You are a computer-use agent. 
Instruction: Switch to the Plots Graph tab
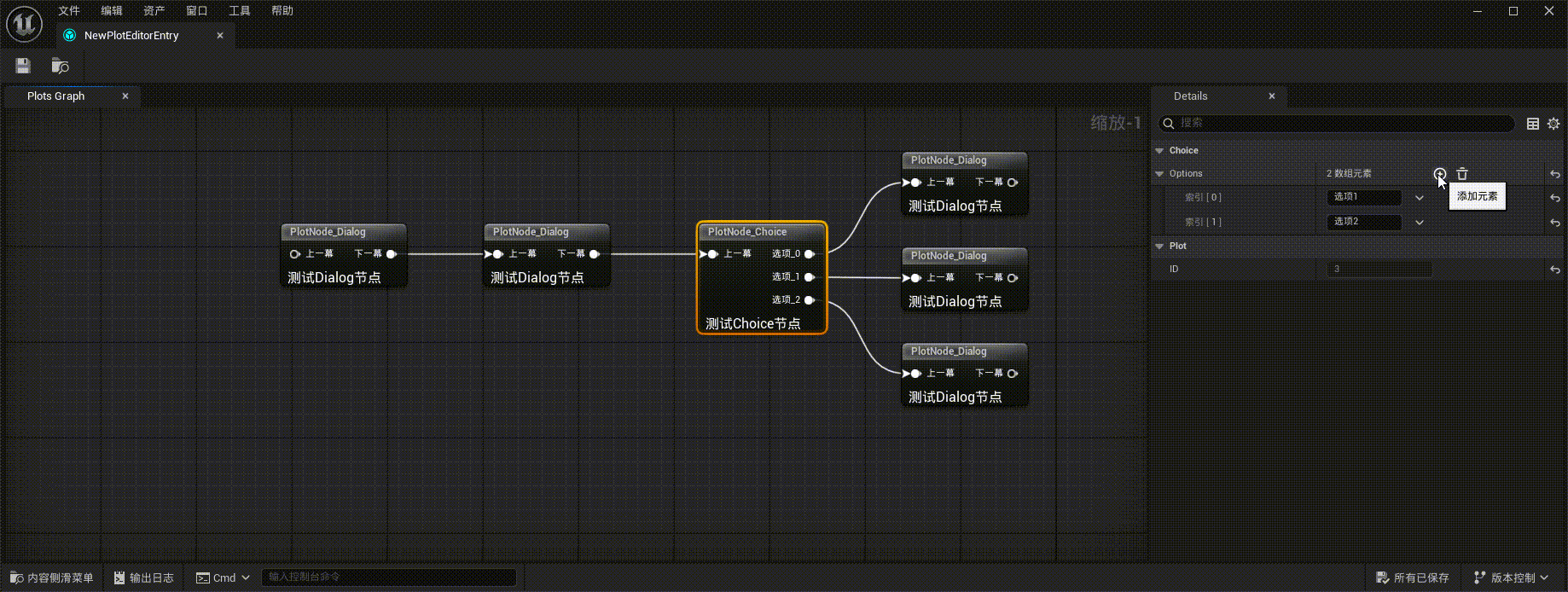tap(56, 96)
